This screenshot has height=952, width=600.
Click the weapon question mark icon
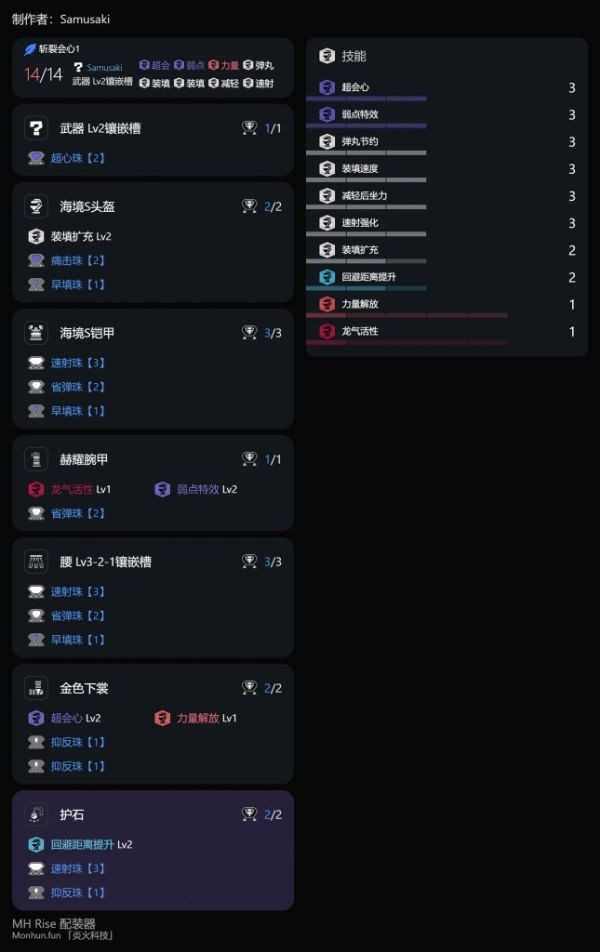(36, 128)
